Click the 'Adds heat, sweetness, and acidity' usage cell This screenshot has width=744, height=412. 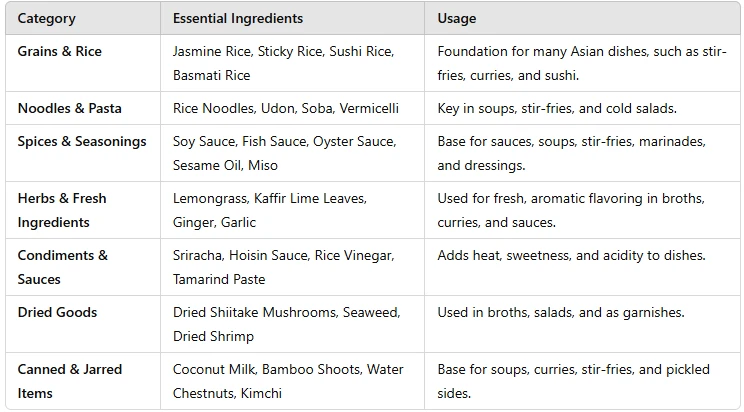tap(582, 267)
